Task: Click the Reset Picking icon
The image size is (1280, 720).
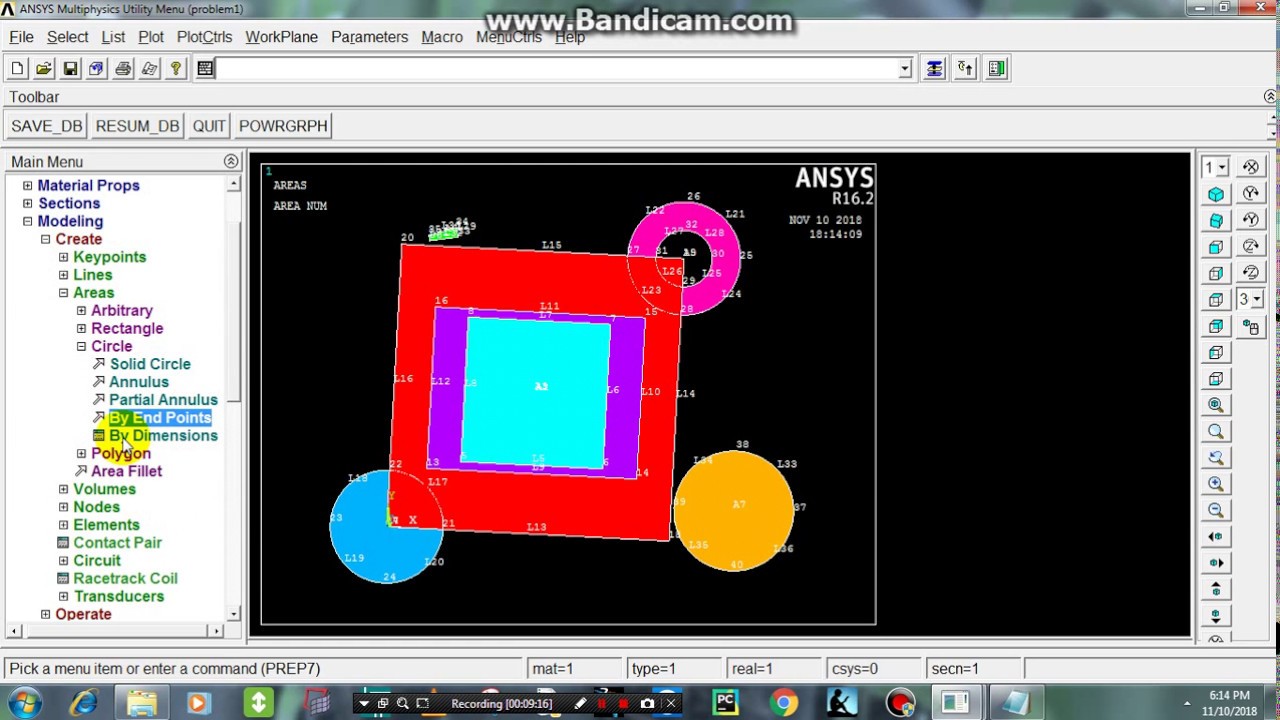Action: [x=965, y=68]
